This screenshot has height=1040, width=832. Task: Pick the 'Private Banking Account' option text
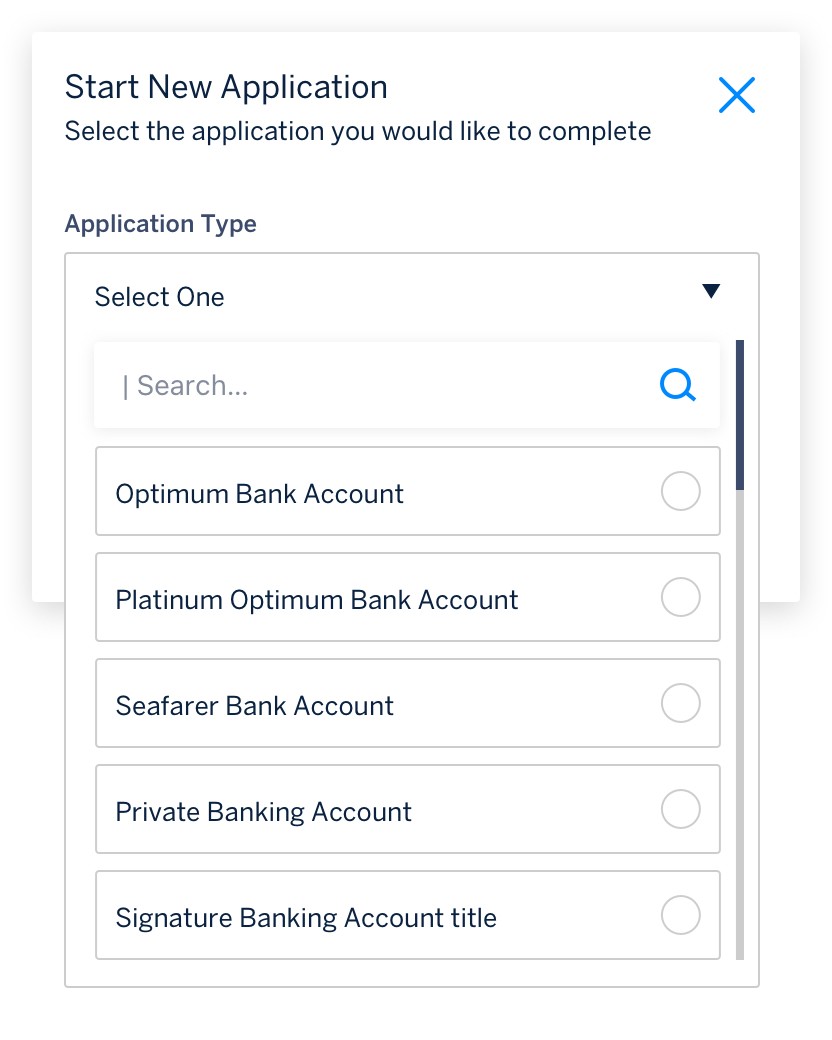coord(264,812)
